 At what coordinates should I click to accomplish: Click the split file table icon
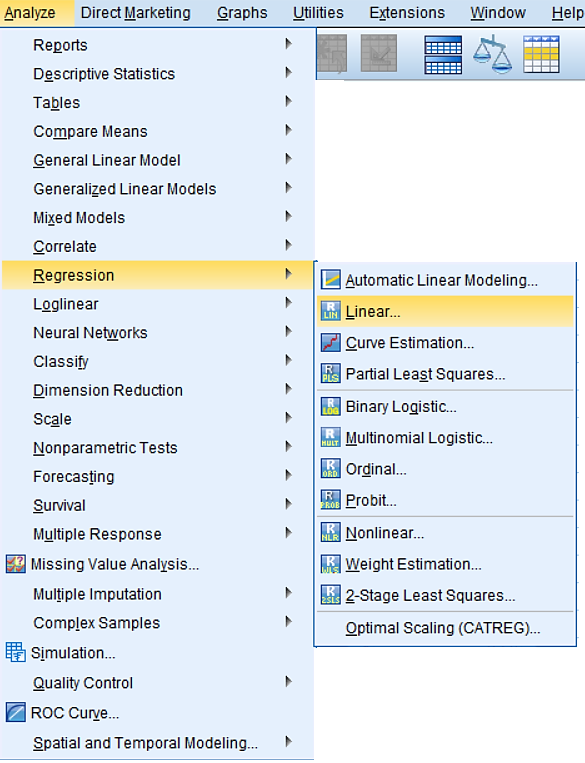443,54
